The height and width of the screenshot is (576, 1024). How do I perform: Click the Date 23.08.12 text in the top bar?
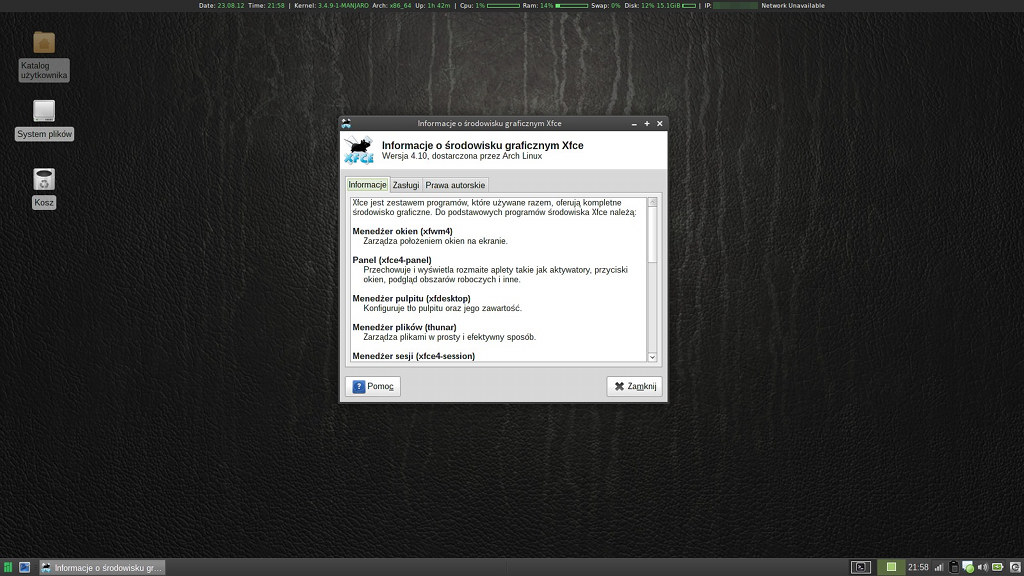[x=221, y=5]
